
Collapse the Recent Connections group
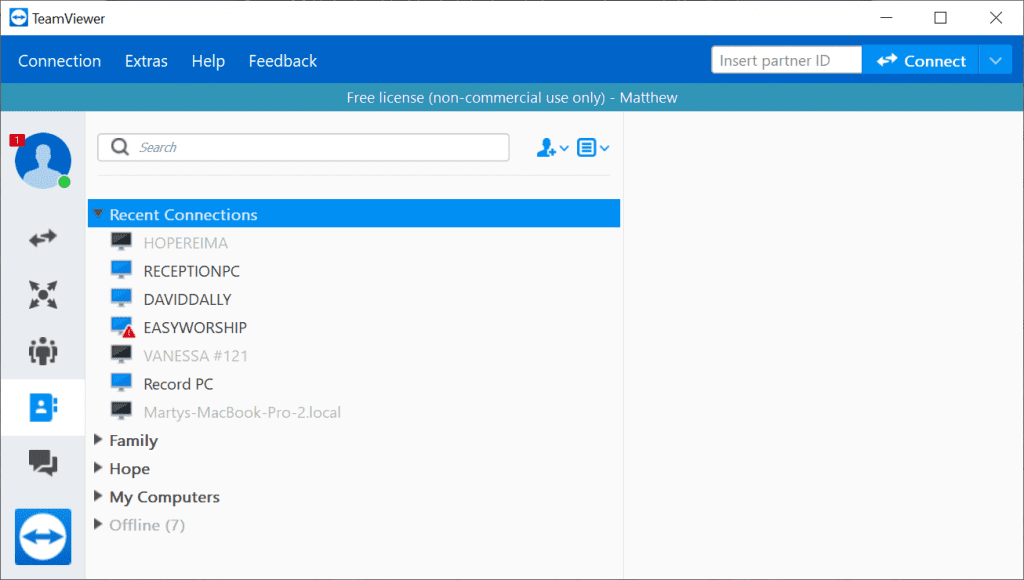98,213
